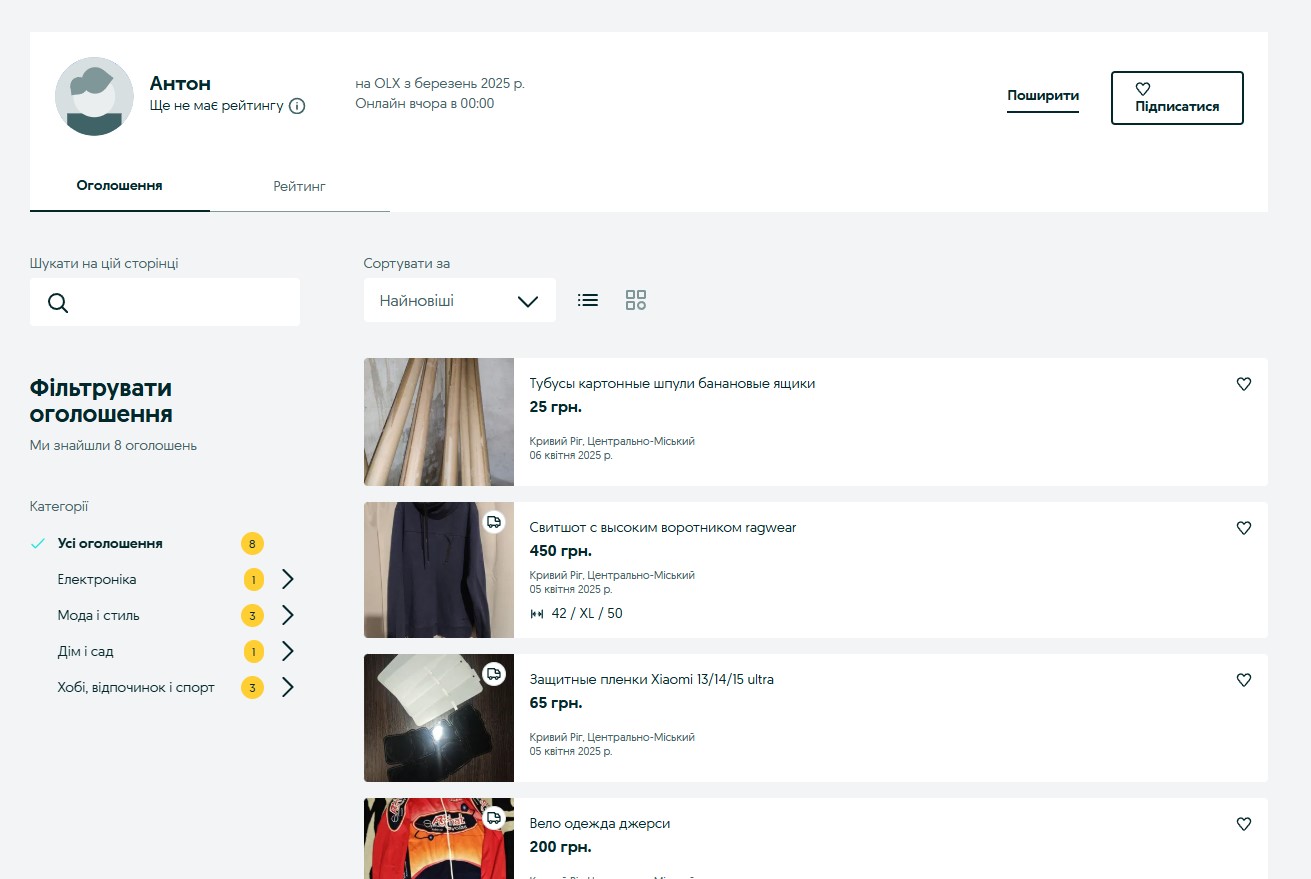
Task: Switch to list view layout
Action: point(588,300)
